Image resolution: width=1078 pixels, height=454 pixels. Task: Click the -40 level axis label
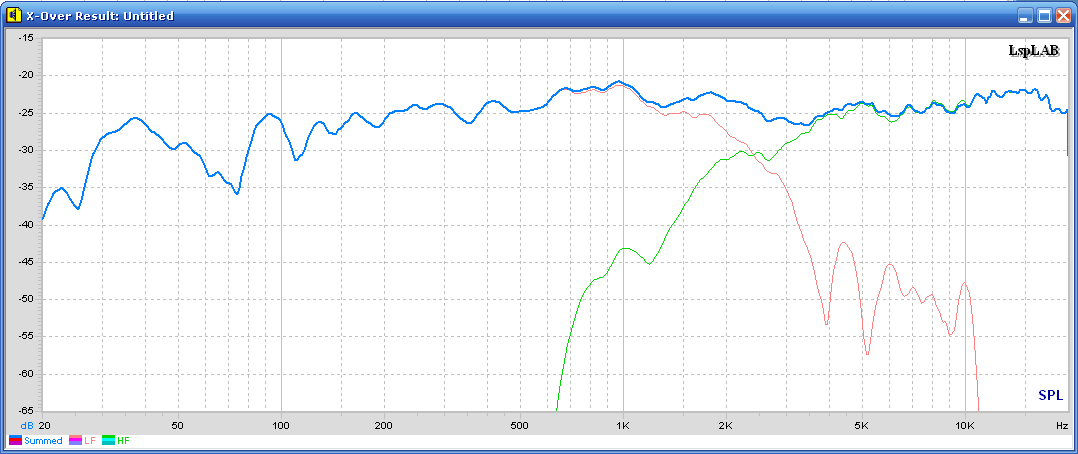(x=26, y=225)
